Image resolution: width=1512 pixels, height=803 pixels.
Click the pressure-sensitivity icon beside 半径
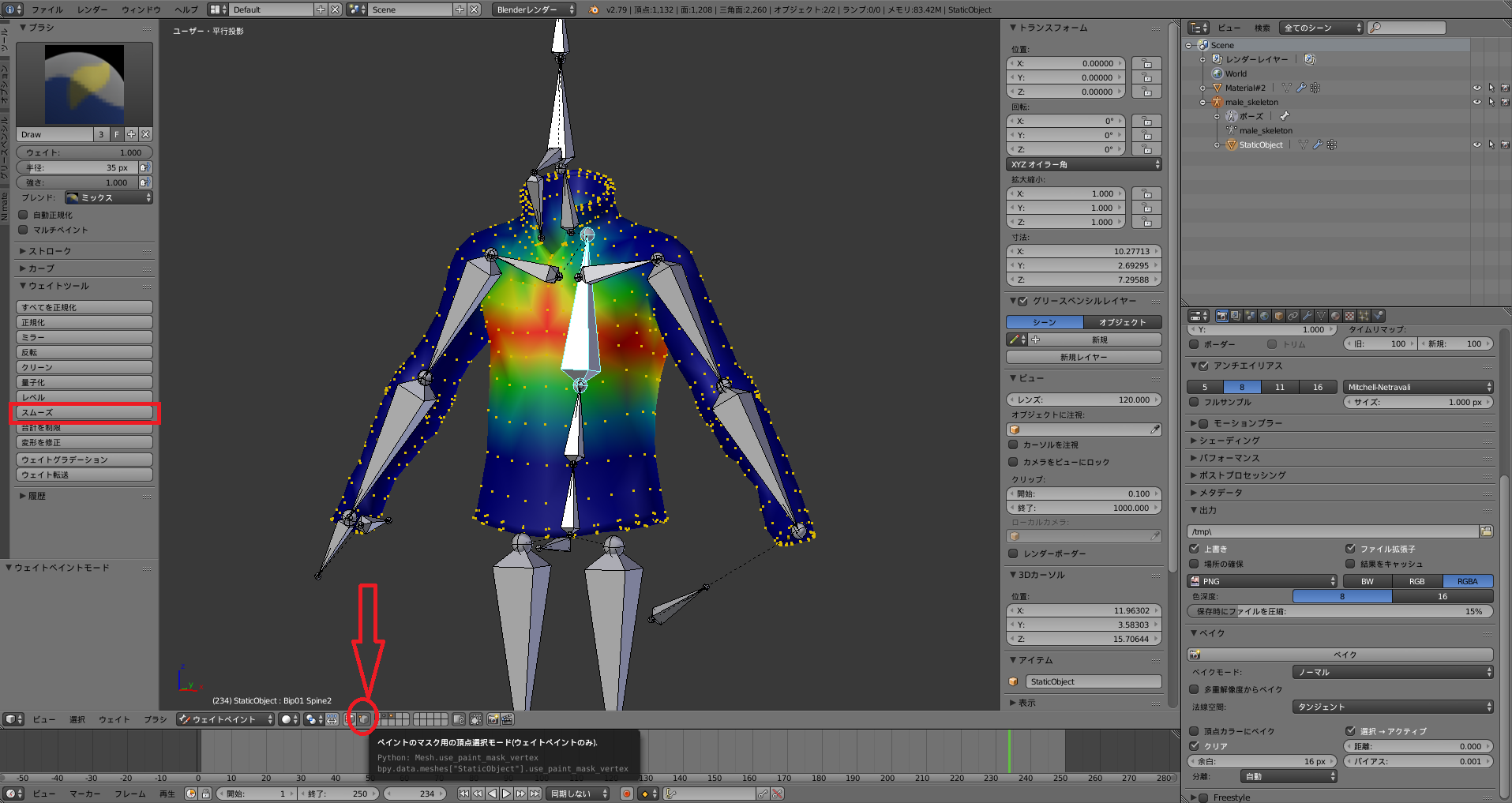(x=145, y=167)
